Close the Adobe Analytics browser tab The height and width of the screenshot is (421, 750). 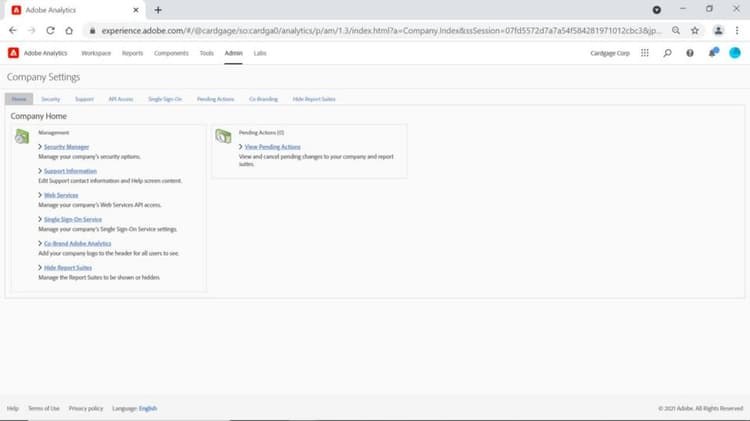(x=136, y=10)
